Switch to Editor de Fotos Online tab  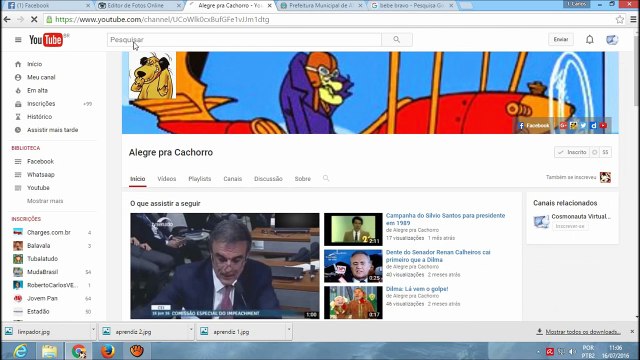coord(139,6)
